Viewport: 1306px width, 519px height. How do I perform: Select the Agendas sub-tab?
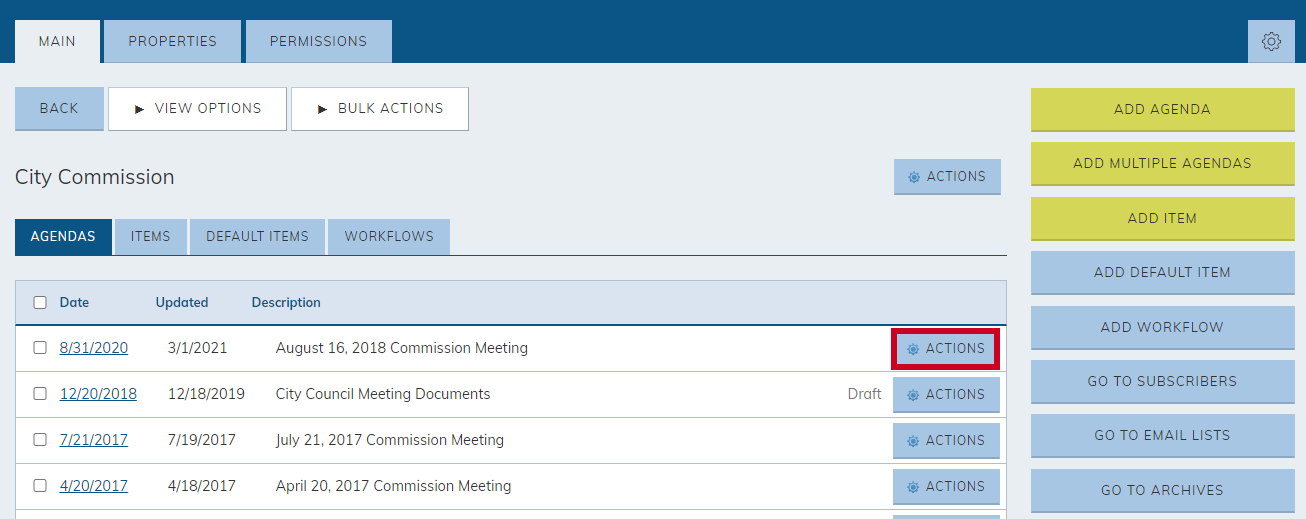click(x=63, y=237)
